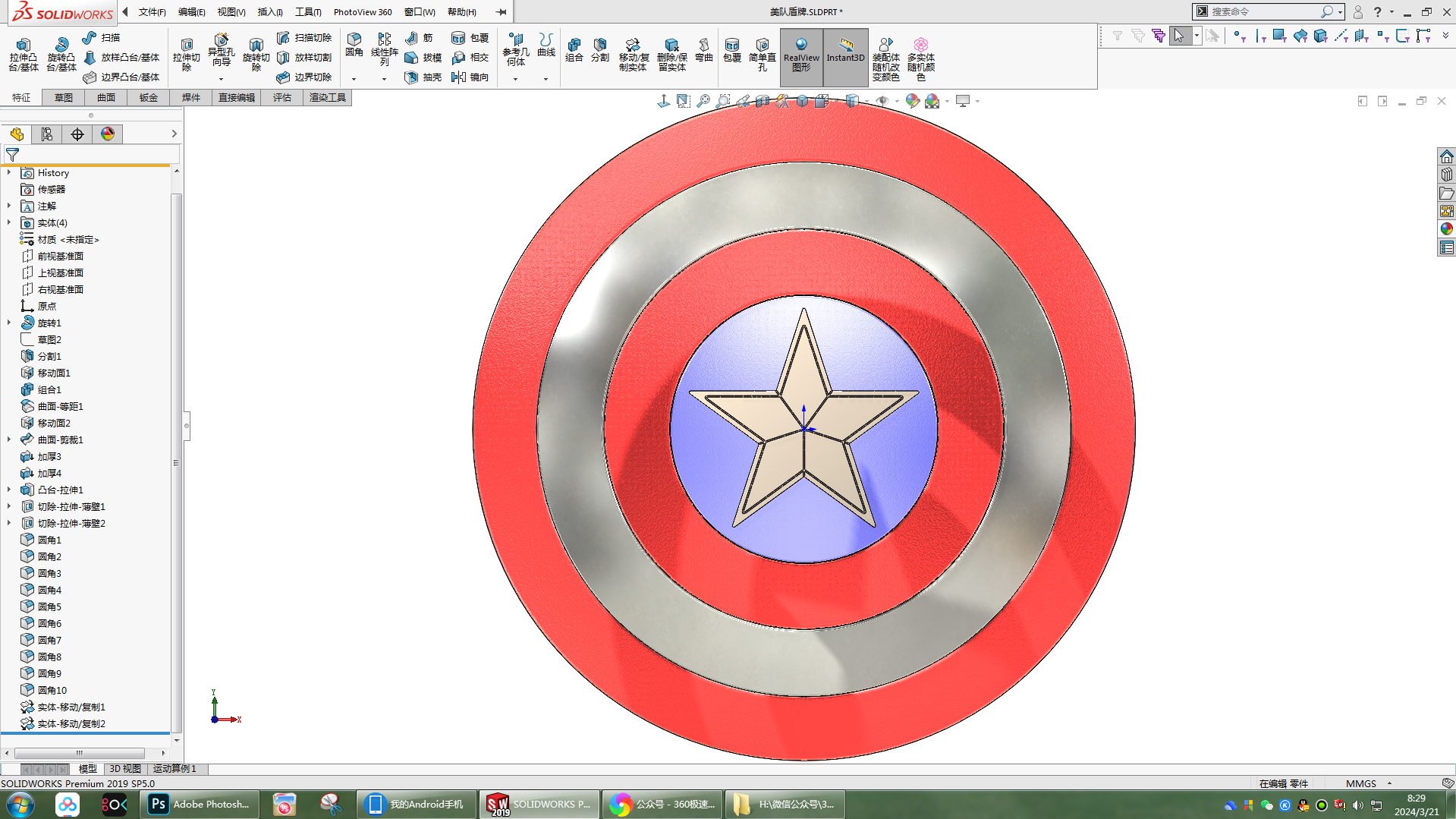Select the 放样切割 lofted cut tool
The width and height of the screenshot is (1456, 819).
coord(304,57)
